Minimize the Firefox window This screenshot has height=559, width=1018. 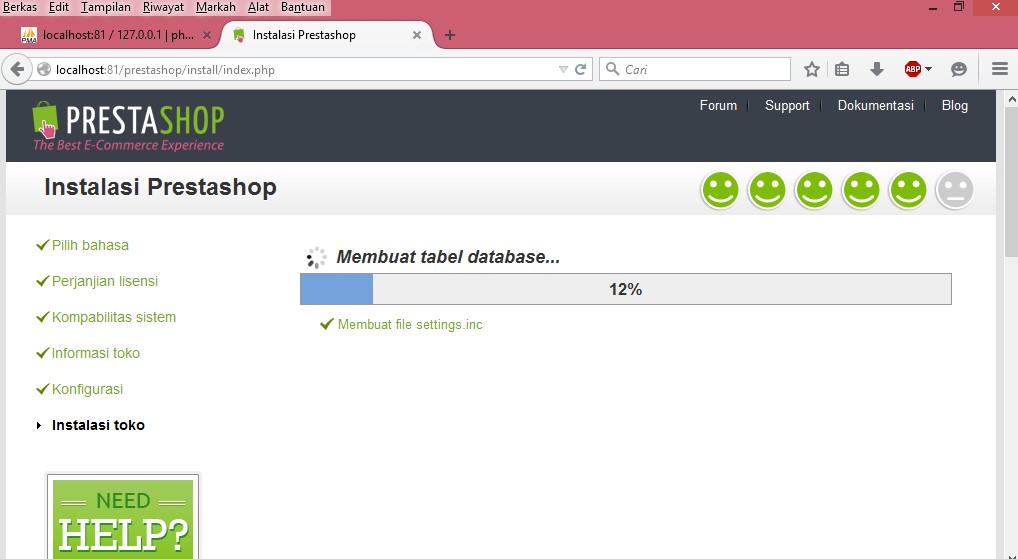click(933, 8)
